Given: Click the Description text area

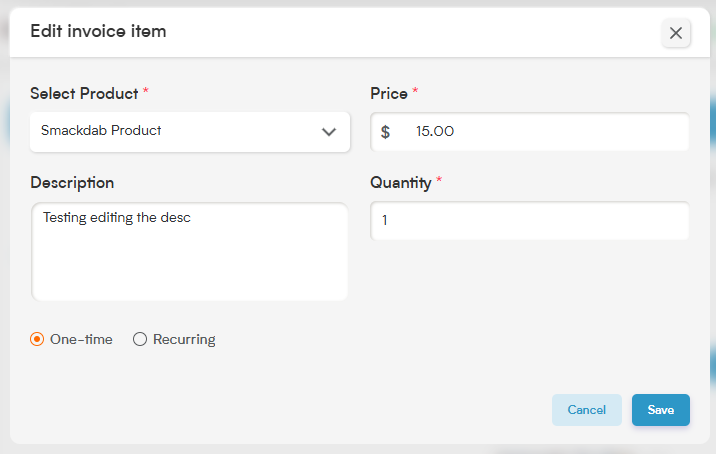Looking at the screenshot, I should coord(190,252).
